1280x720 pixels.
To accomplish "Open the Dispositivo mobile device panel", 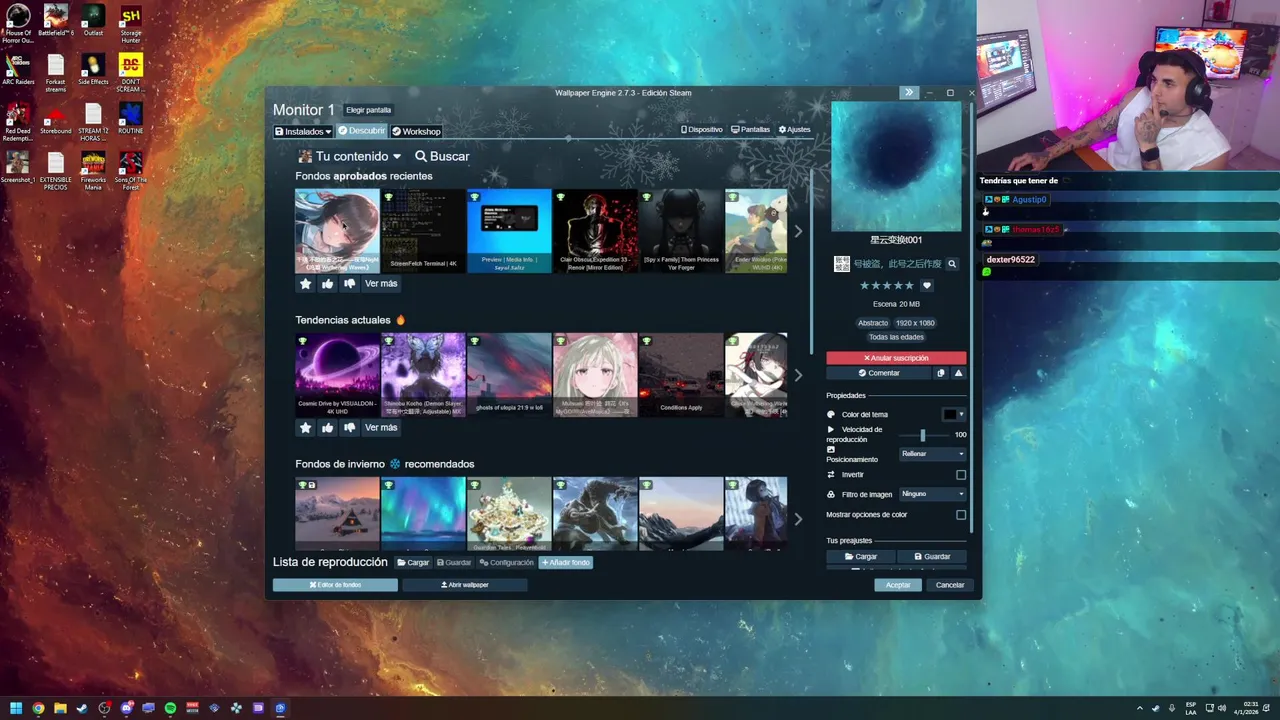I will coord(701,129).
